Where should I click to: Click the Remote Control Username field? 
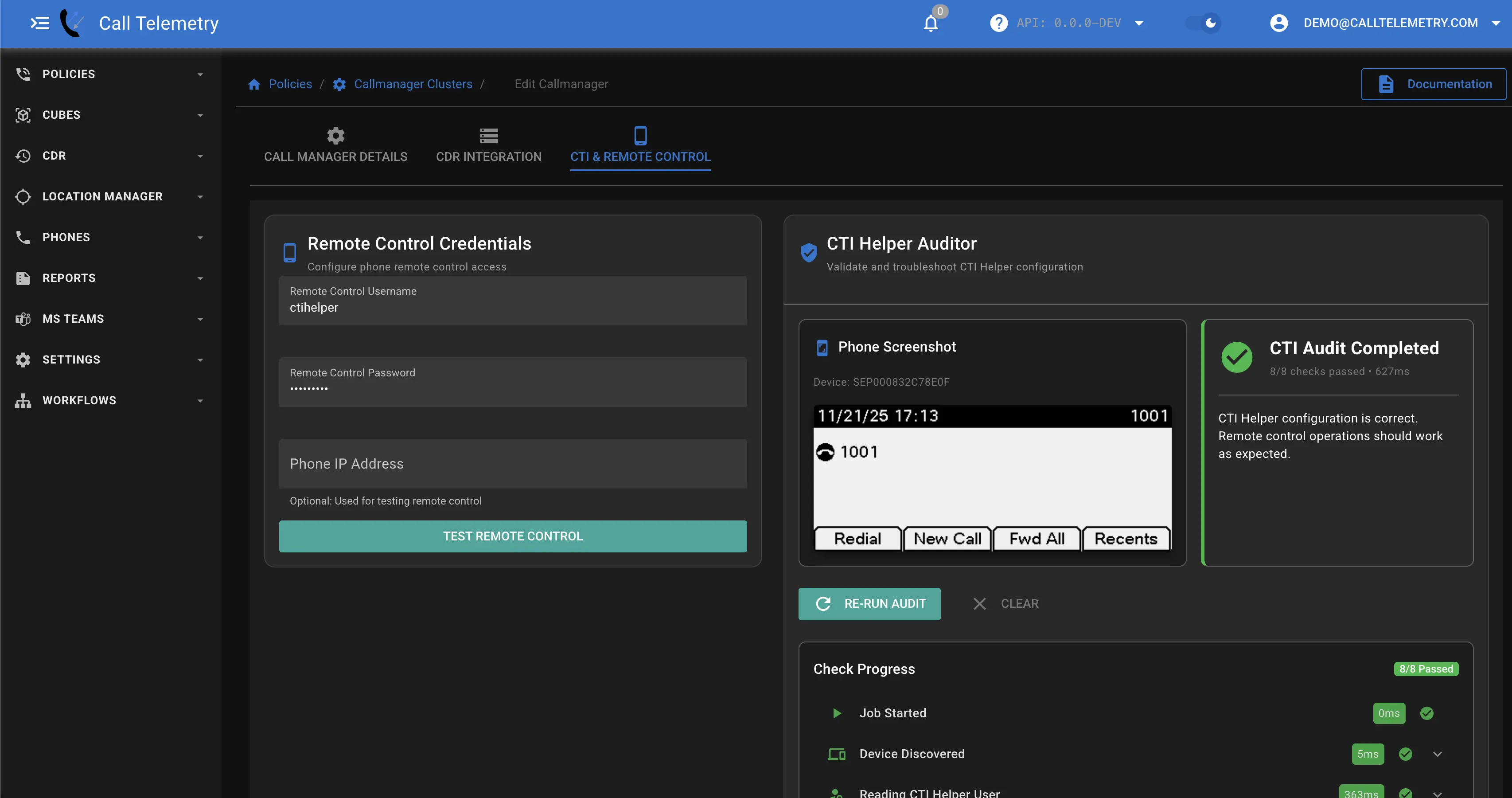pos(512,301)
